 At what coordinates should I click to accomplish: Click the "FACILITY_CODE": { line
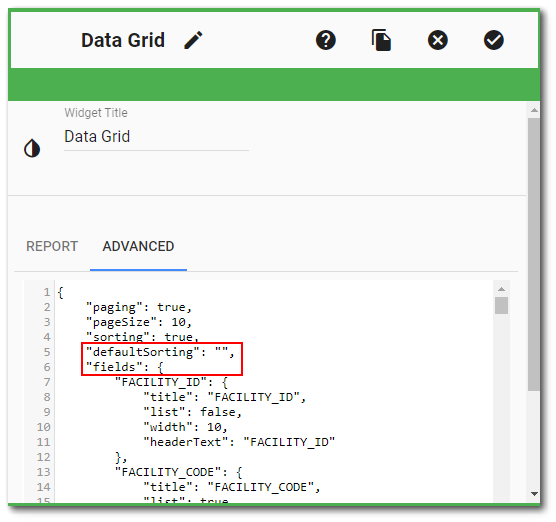pyautogui.click(x=178, y=472)
